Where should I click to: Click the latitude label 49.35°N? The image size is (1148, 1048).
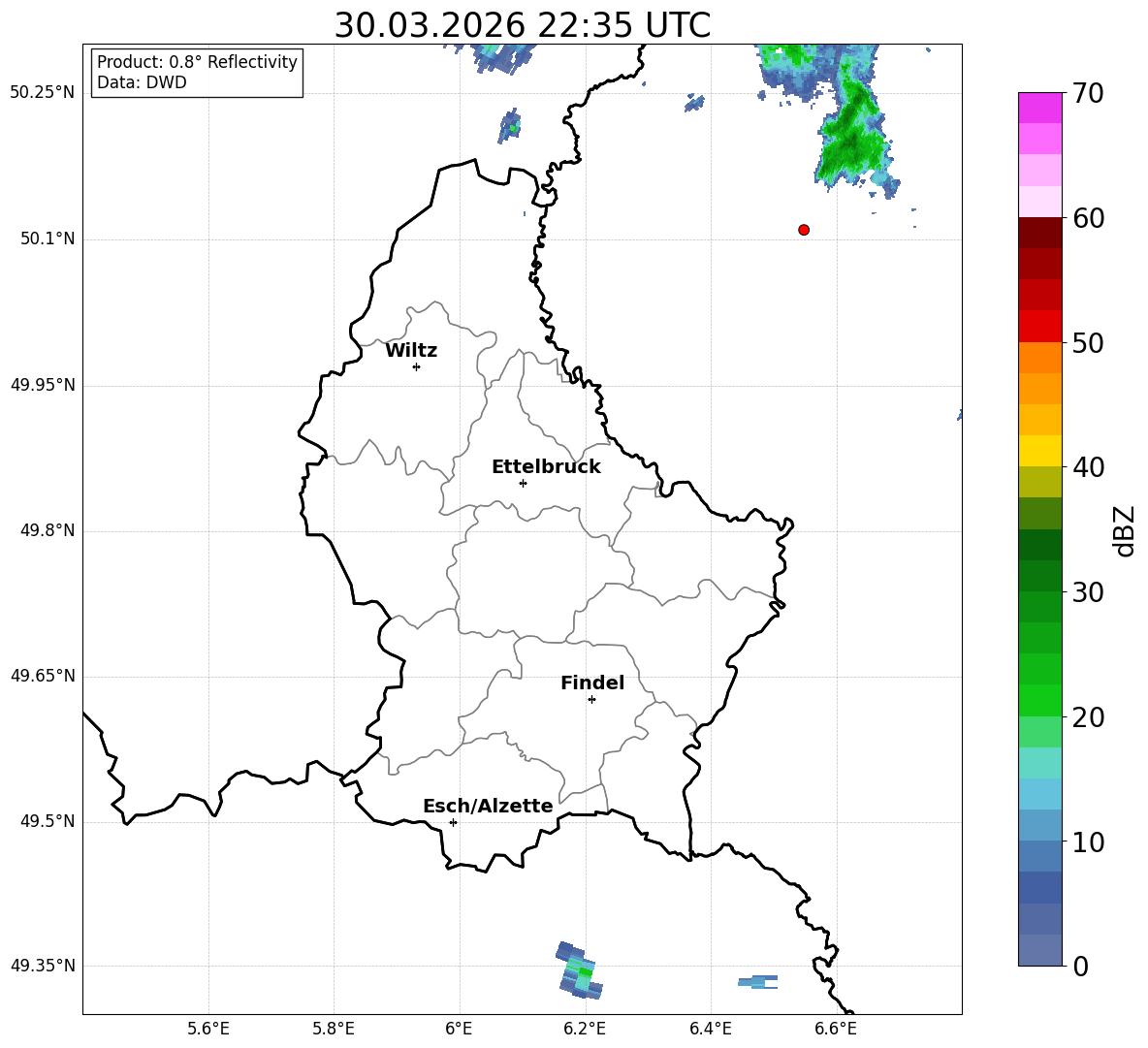[43, 966]
